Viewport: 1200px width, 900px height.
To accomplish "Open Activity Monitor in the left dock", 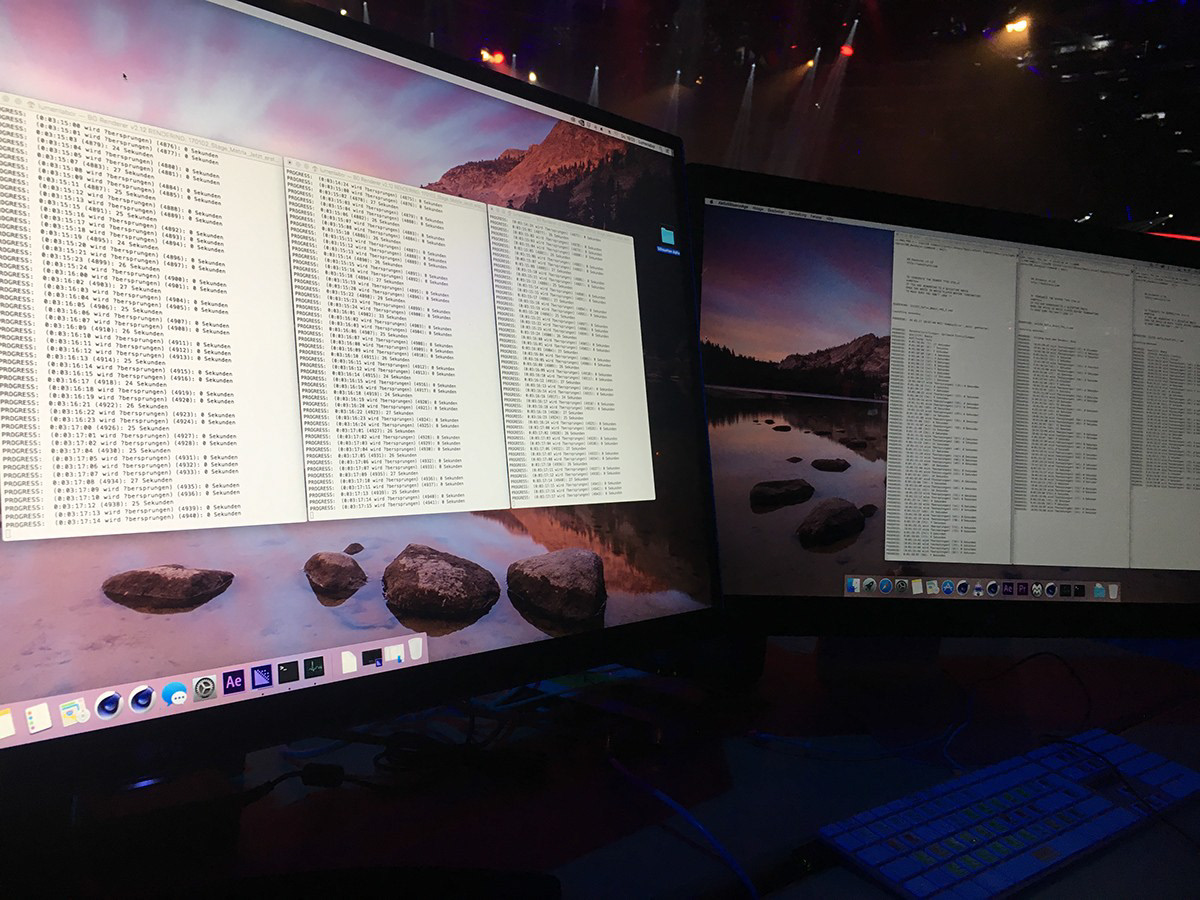I will [314, 667].
